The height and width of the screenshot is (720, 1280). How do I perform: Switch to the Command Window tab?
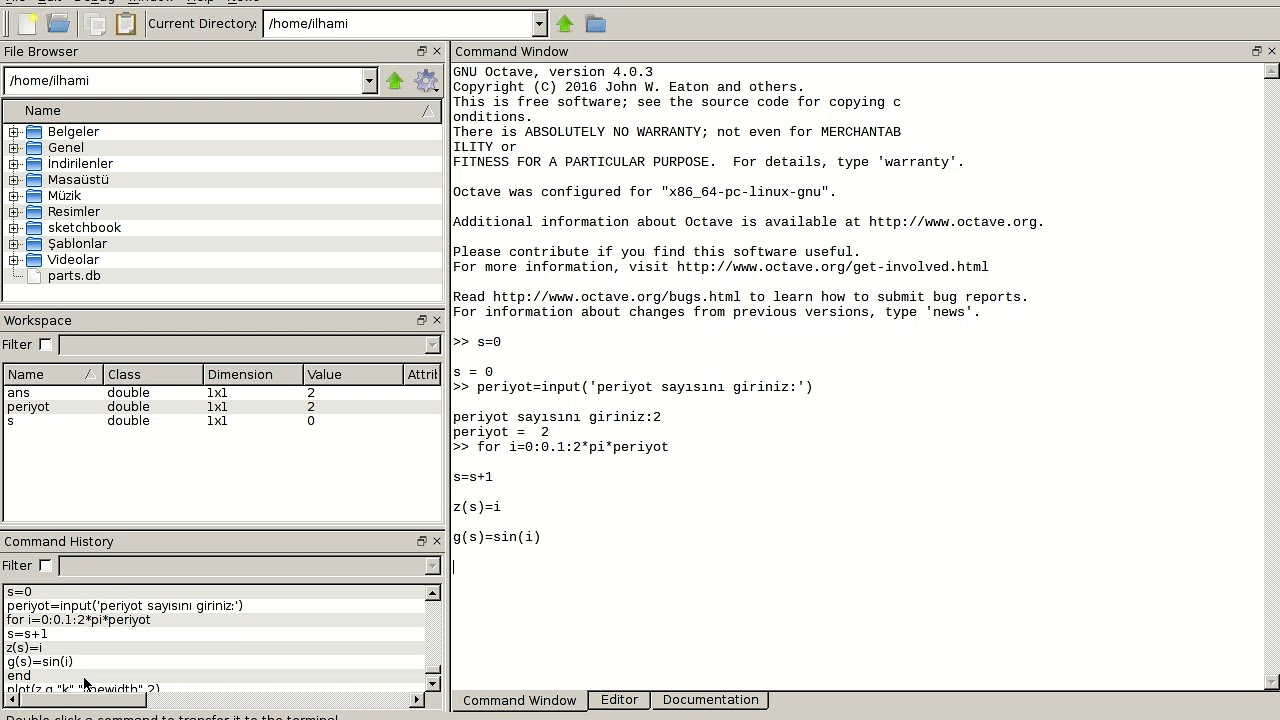click(x=519, y=700)
